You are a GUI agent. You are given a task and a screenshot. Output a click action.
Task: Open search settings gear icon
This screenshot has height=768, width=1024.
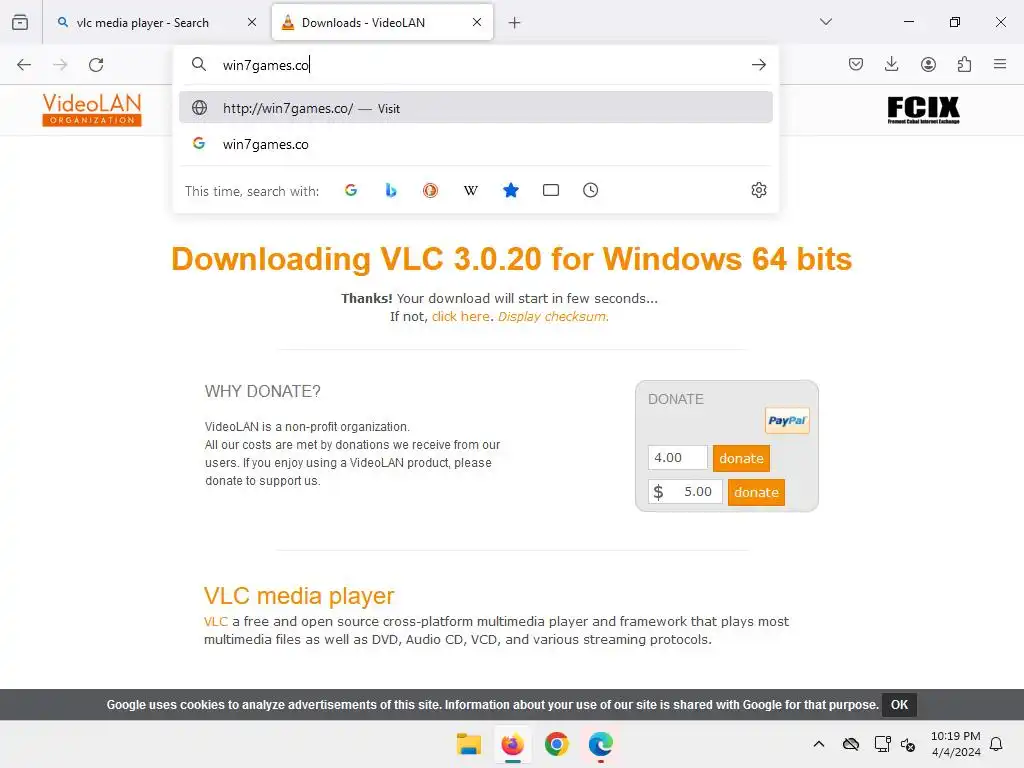coord(759,190)
